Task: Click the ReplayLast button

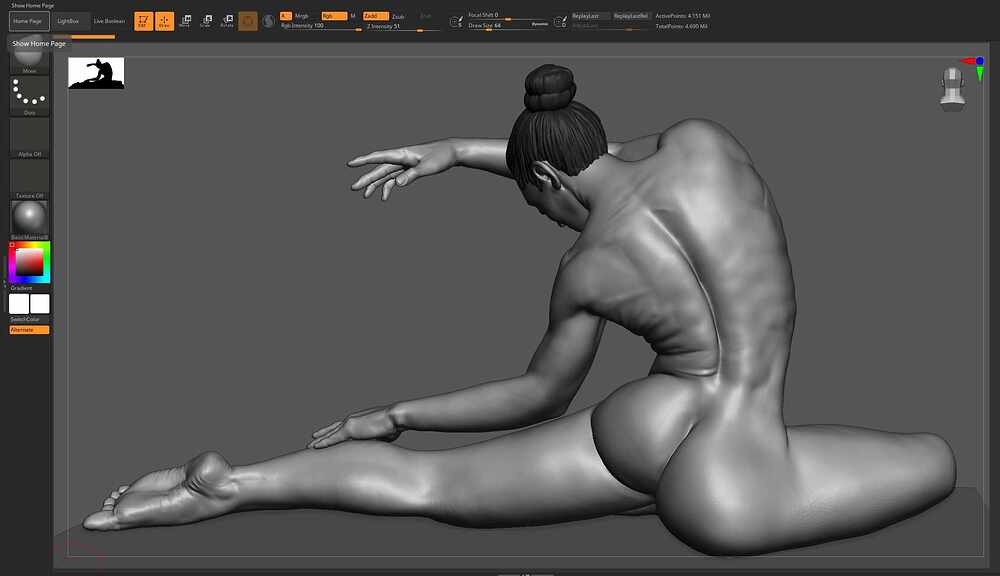Action: [589, 15]
